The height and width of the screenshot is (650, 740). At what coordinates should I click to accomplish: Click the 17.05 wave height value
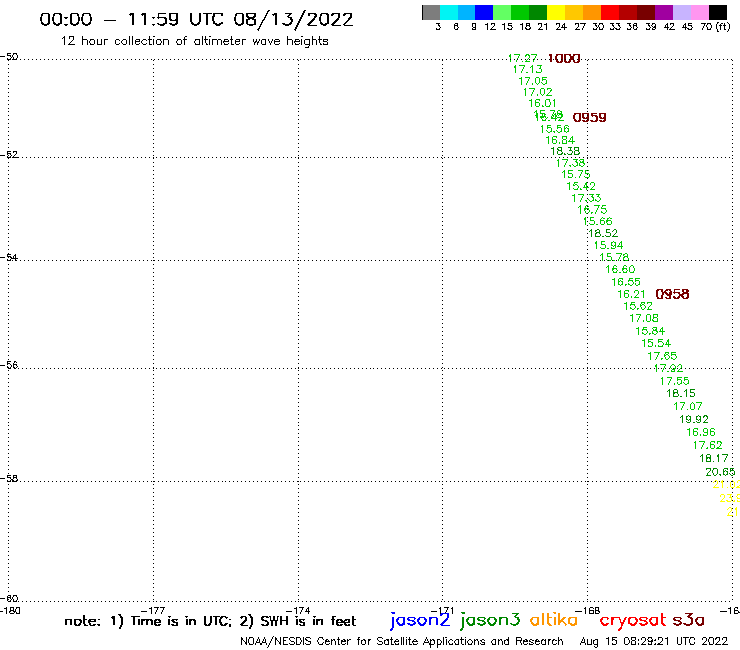(x=533, y=81)
